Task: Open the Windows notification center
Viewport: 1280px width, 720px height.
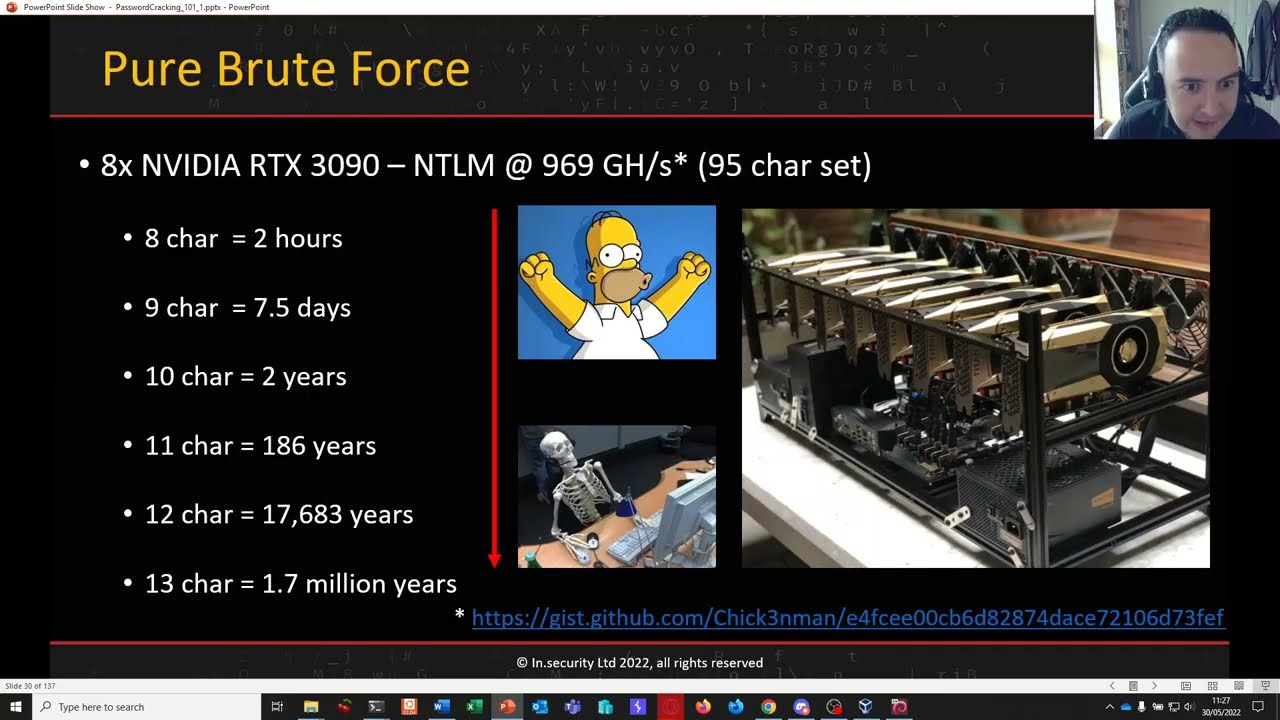Action: coord(1258,707)
